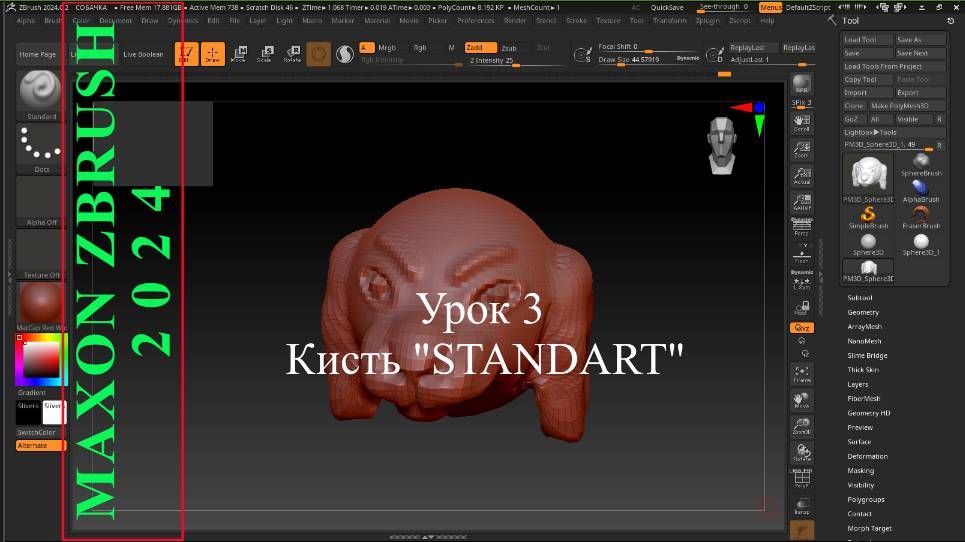This screenshot has height=542, width=965.
Task: Expand the Layers subpalette
Action: (x=858, y=385)
